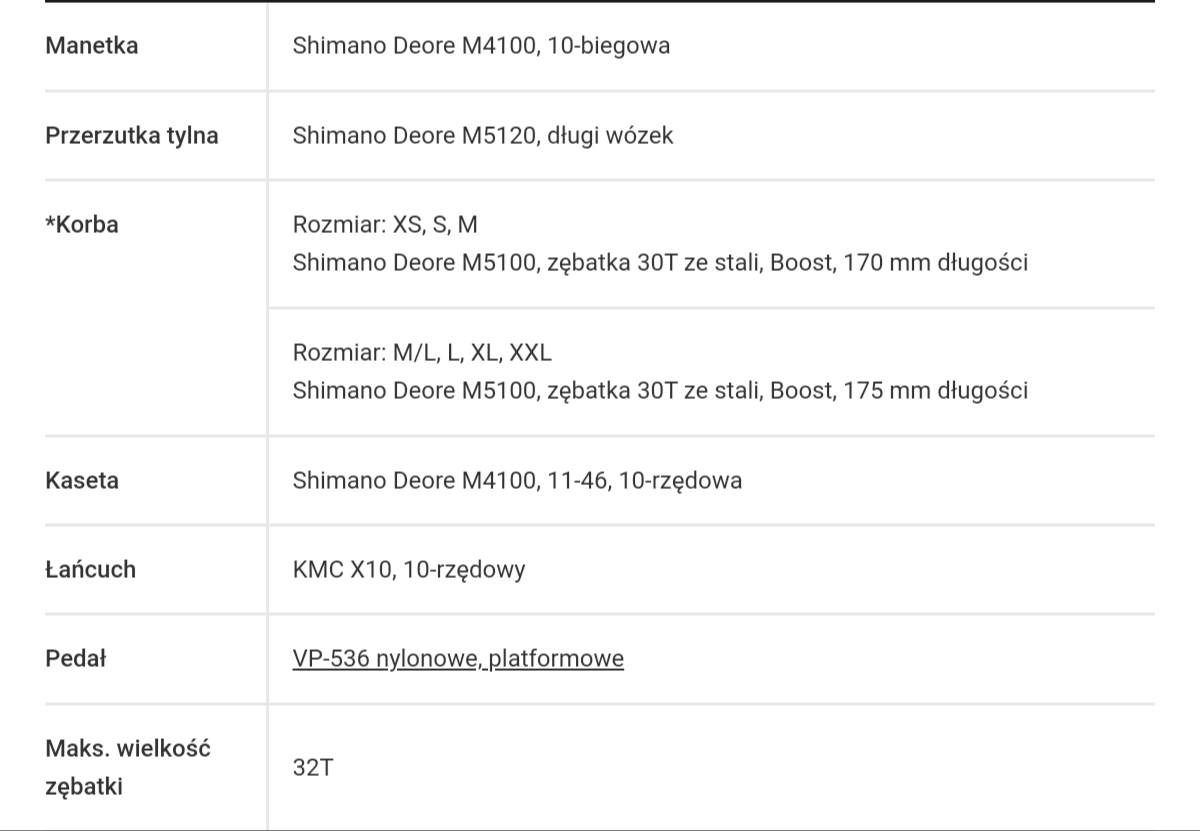Select the Przerzutka tylna label
1200x831 pixels.
coord(132,135)
